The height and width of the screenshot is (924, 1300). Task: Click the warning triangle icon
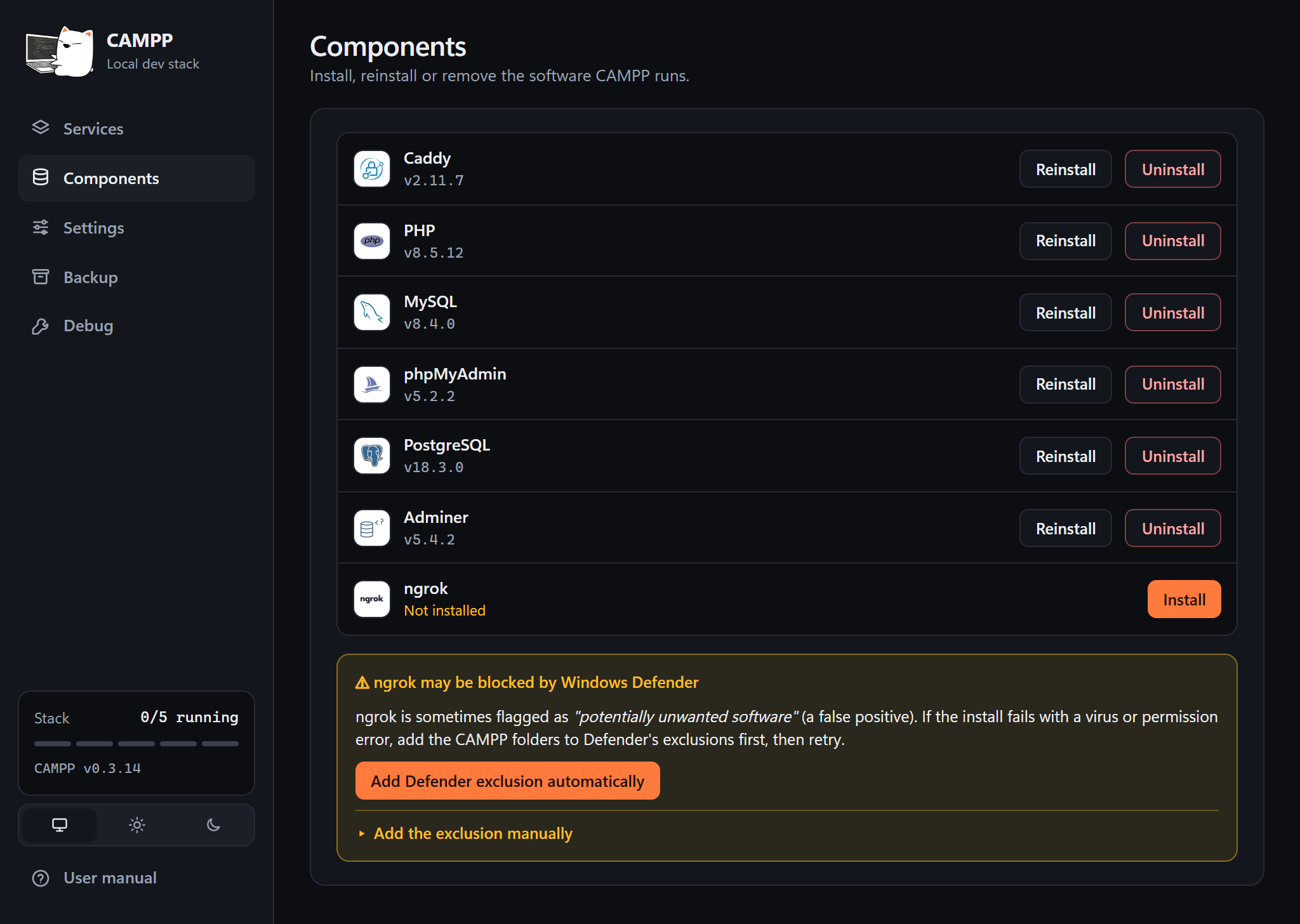coord(362,683)
